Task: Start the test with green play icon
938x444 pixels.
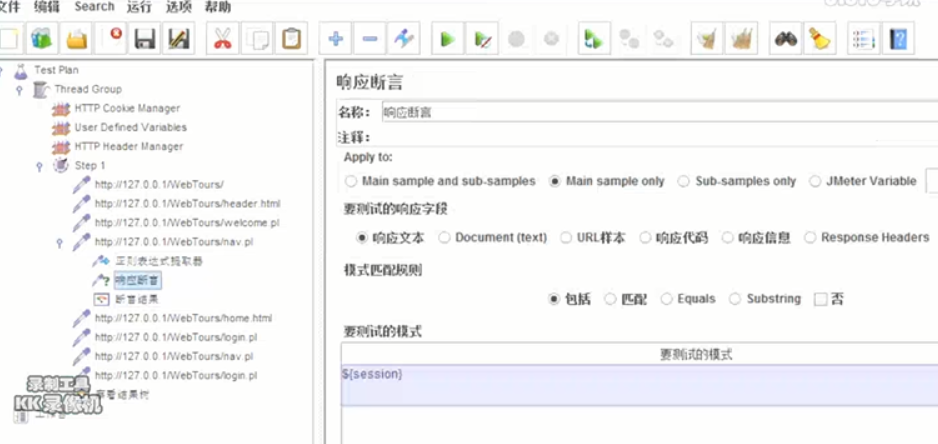Action: pyautogui.click(x=447, y=39)
